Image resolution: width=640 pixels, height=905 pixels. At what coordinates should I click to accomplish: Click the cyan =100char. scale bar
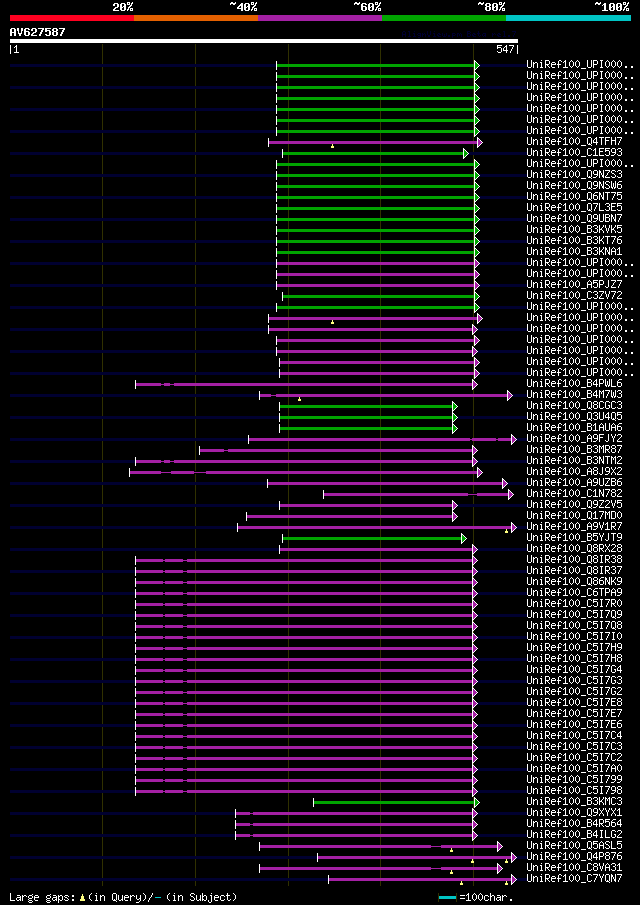pos(447,897)
